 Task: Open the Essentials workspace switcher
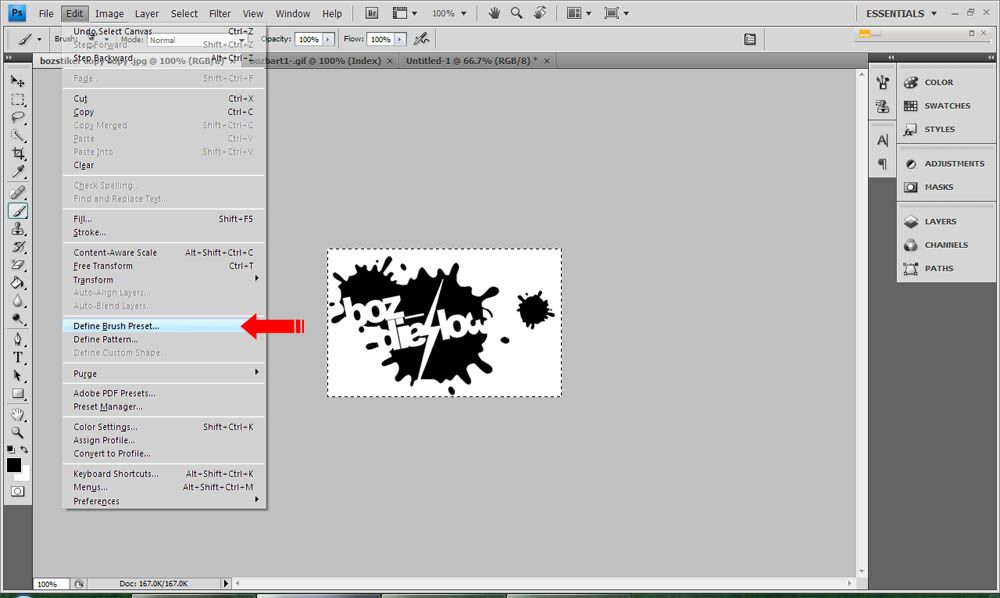[x=901, y=13]
